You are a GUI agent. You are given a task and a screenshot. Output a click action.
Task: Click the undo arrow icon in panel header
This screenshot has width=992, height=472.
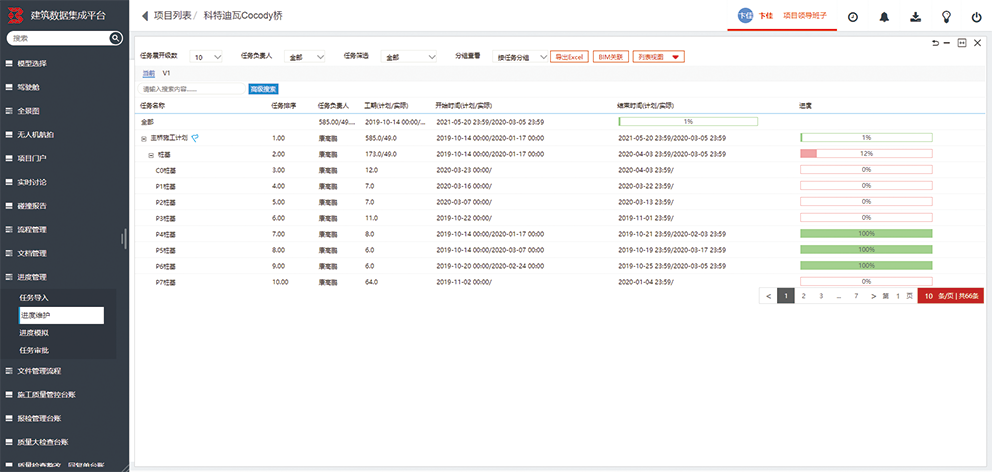[x=935, y=43]
